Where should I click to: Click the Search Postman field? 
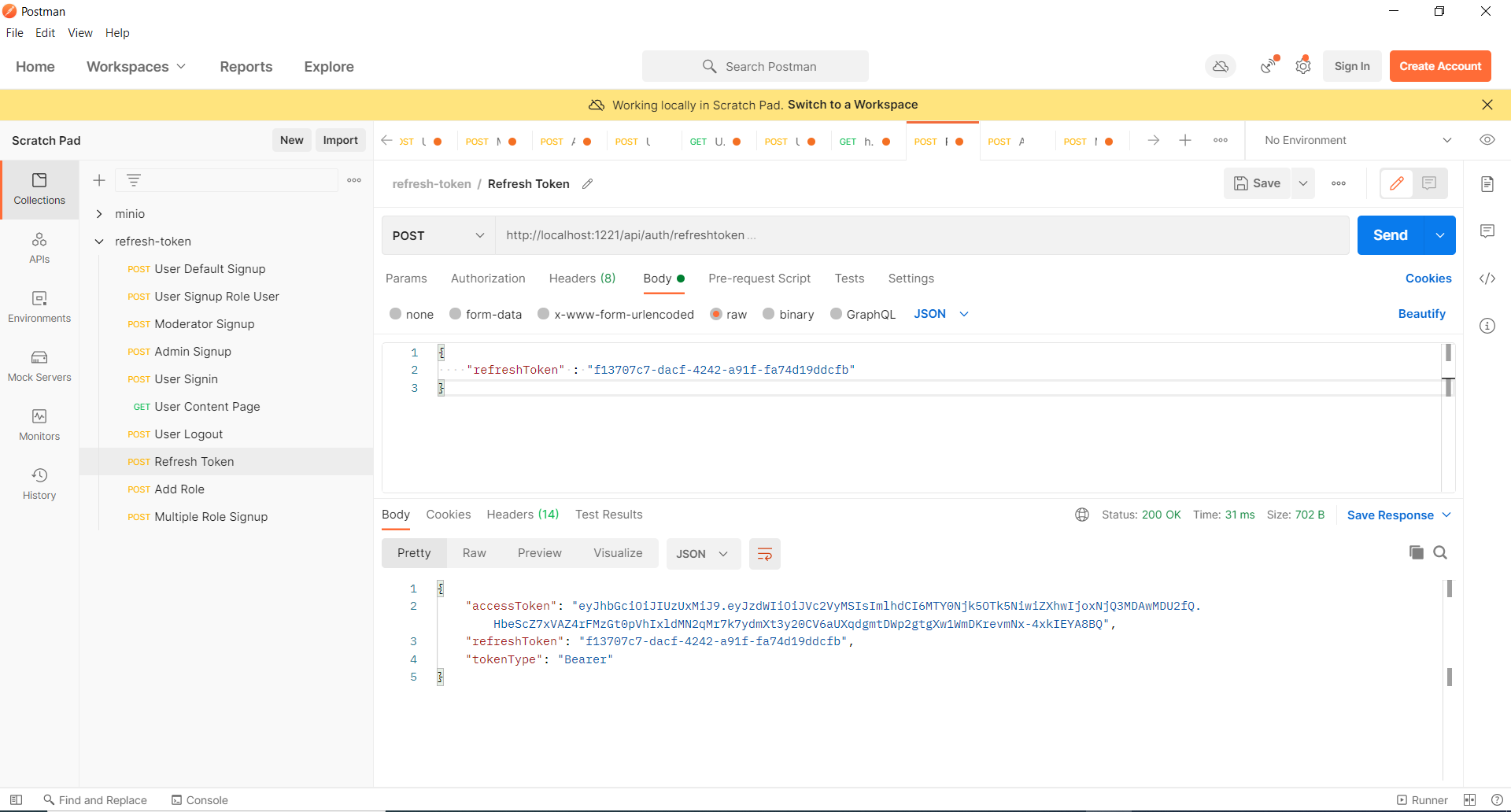click(x=755, y=67)
